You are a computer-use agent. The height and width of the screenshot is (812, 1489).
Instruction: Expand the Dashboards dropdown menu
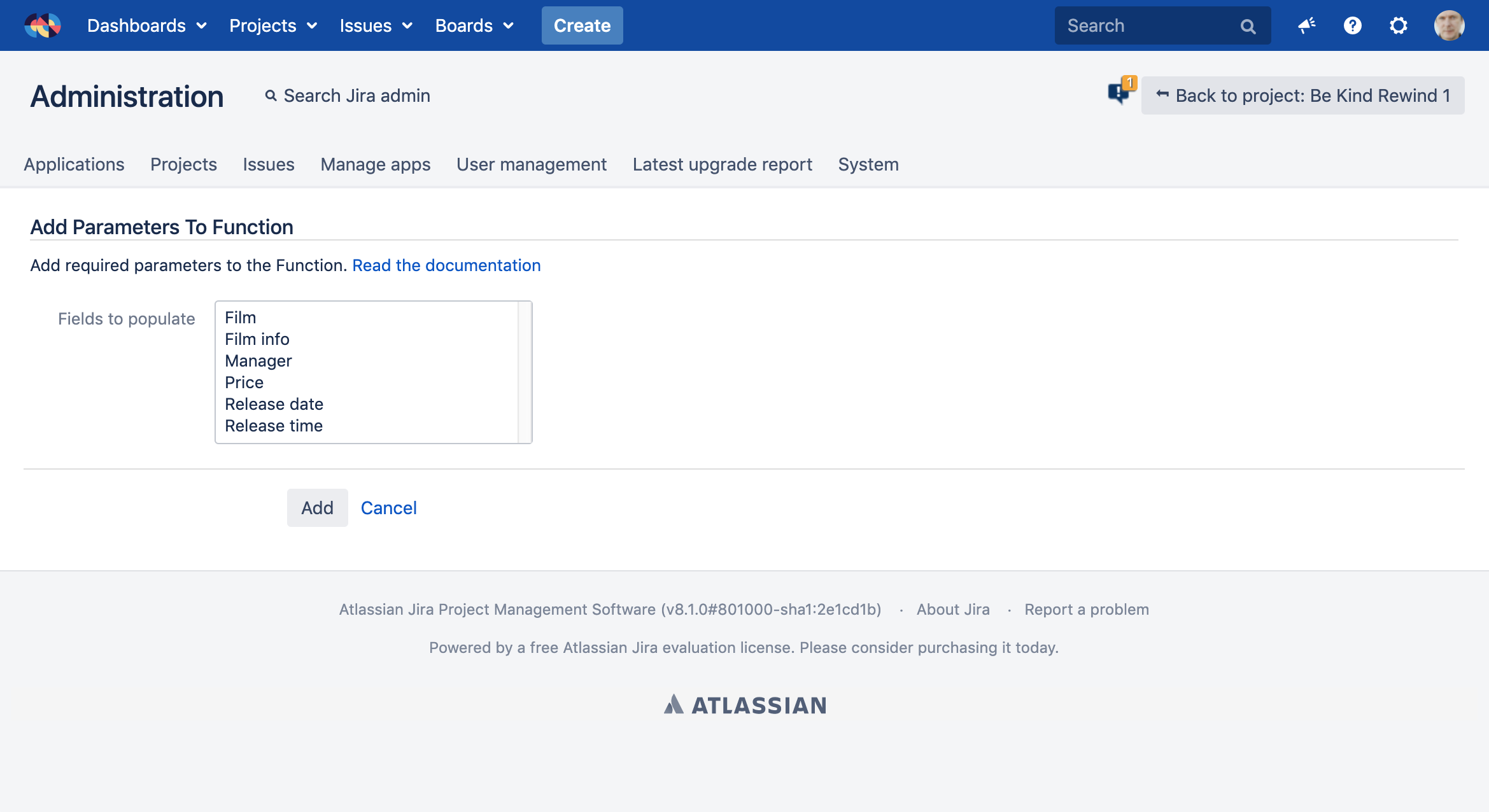147,25
